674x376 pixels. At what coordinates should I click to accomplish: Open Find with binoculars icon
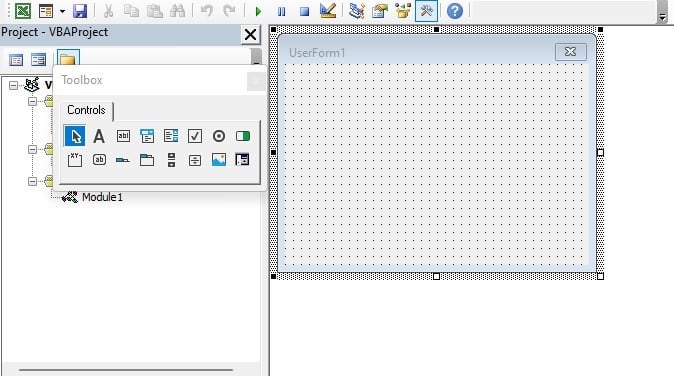(x=178, y=11)
